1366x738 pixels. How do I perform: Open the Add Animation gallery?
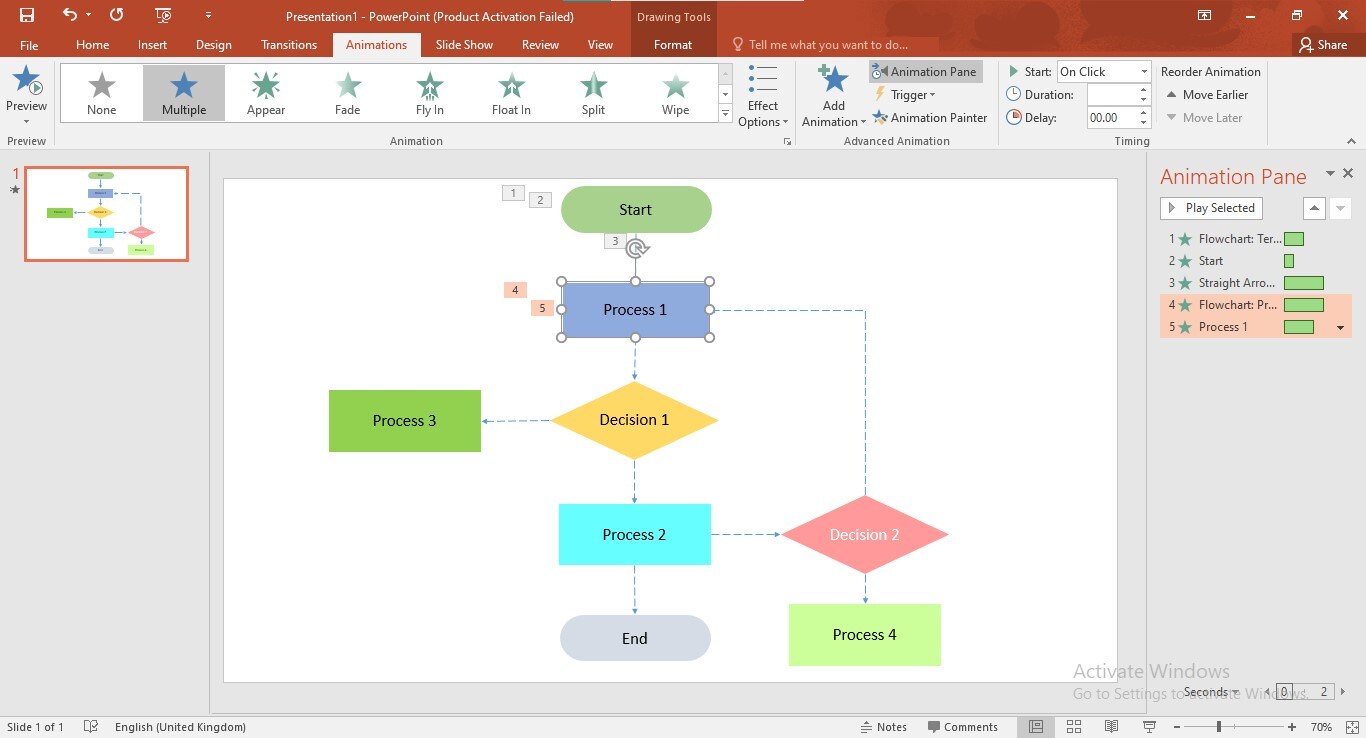coord(833,96)
